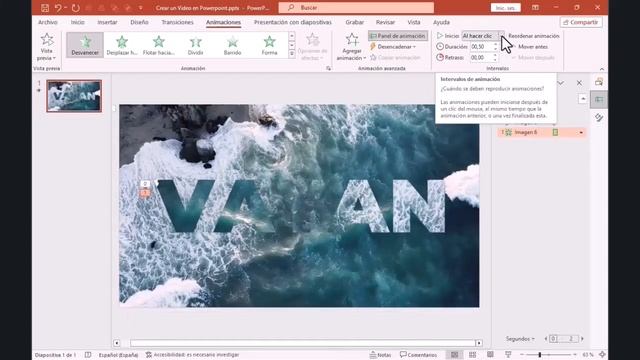The width and height of the screenshot is (640, 360).
Task: Open the Segundos timeline zoom dropdown
Action: 520,339
